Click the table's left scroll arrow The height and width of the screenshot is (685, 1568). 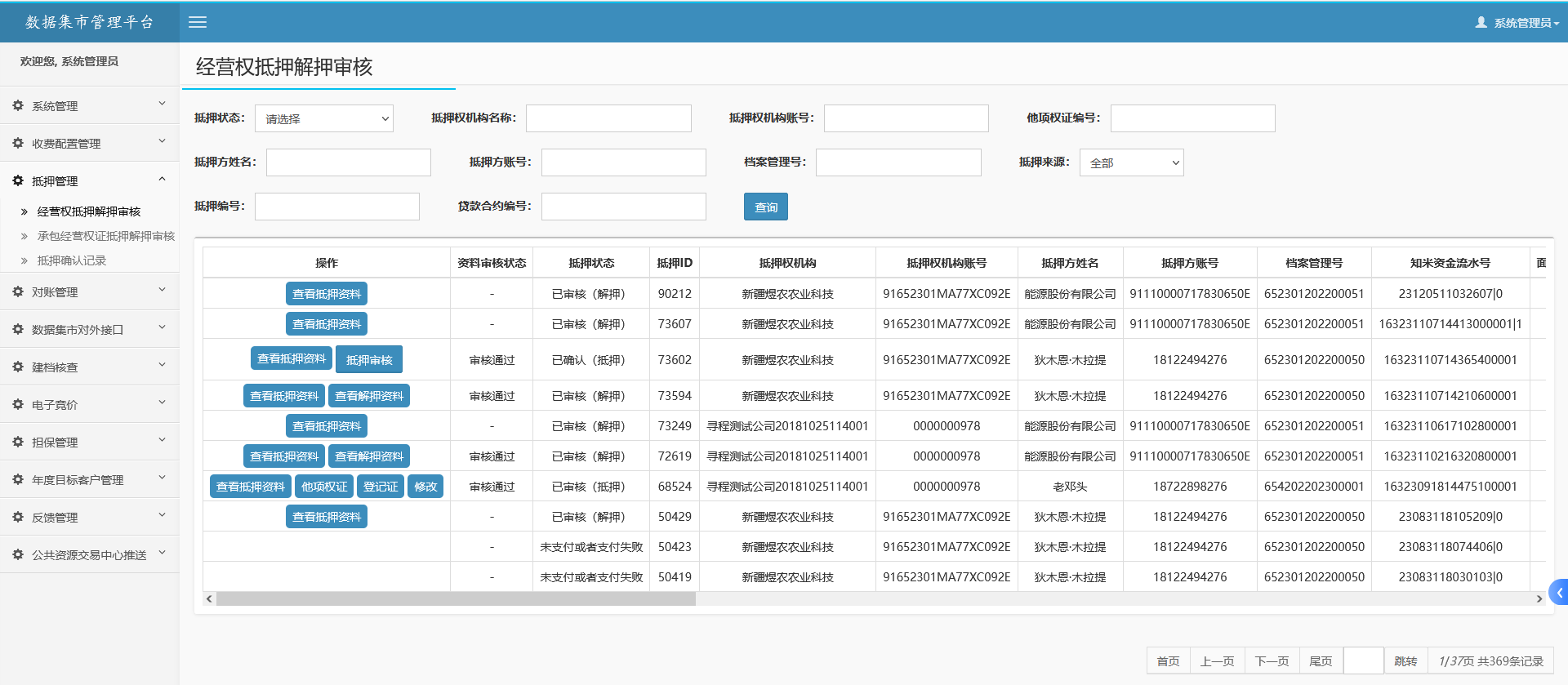pos(209,598)
